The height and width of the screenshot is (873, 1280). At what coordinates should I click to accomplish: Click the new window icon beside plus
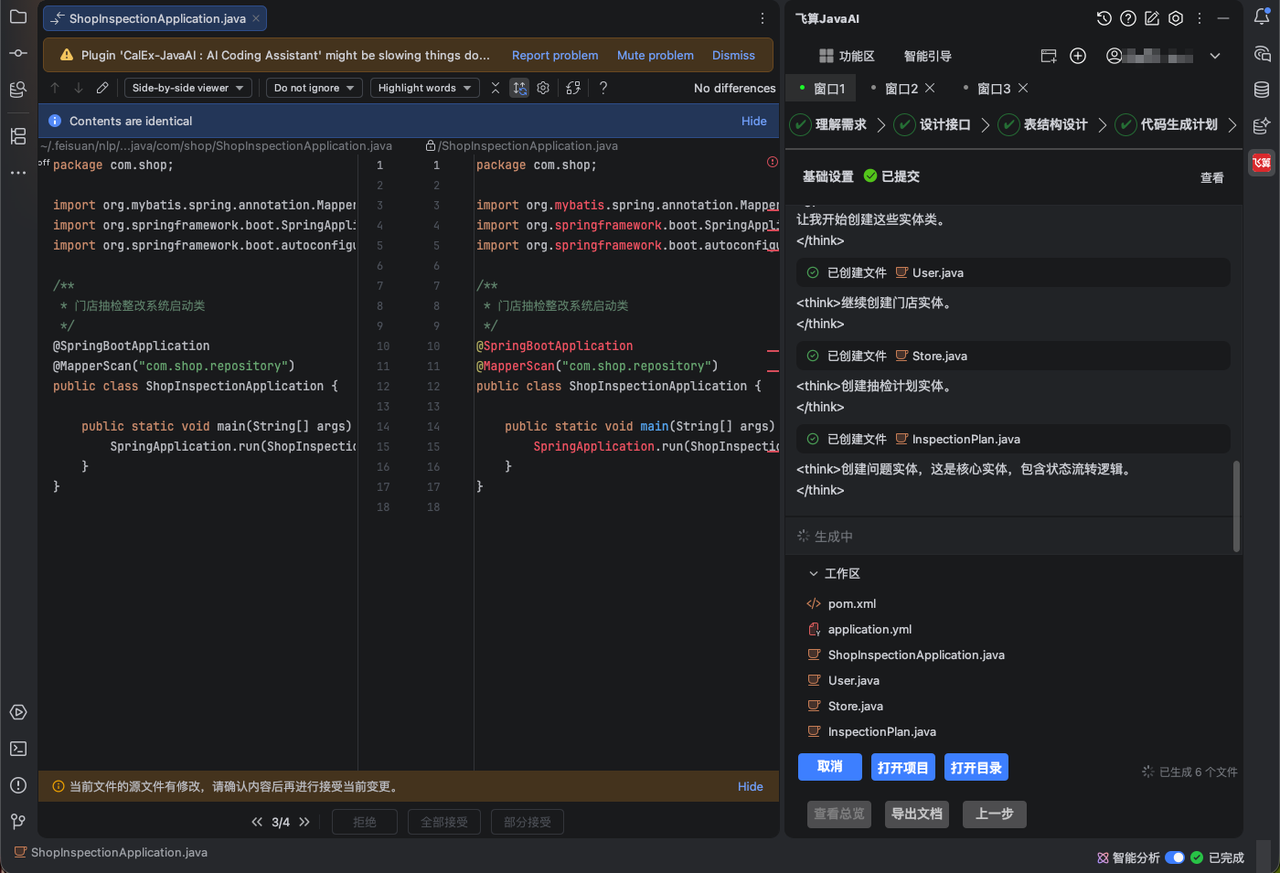point(1048,56)
